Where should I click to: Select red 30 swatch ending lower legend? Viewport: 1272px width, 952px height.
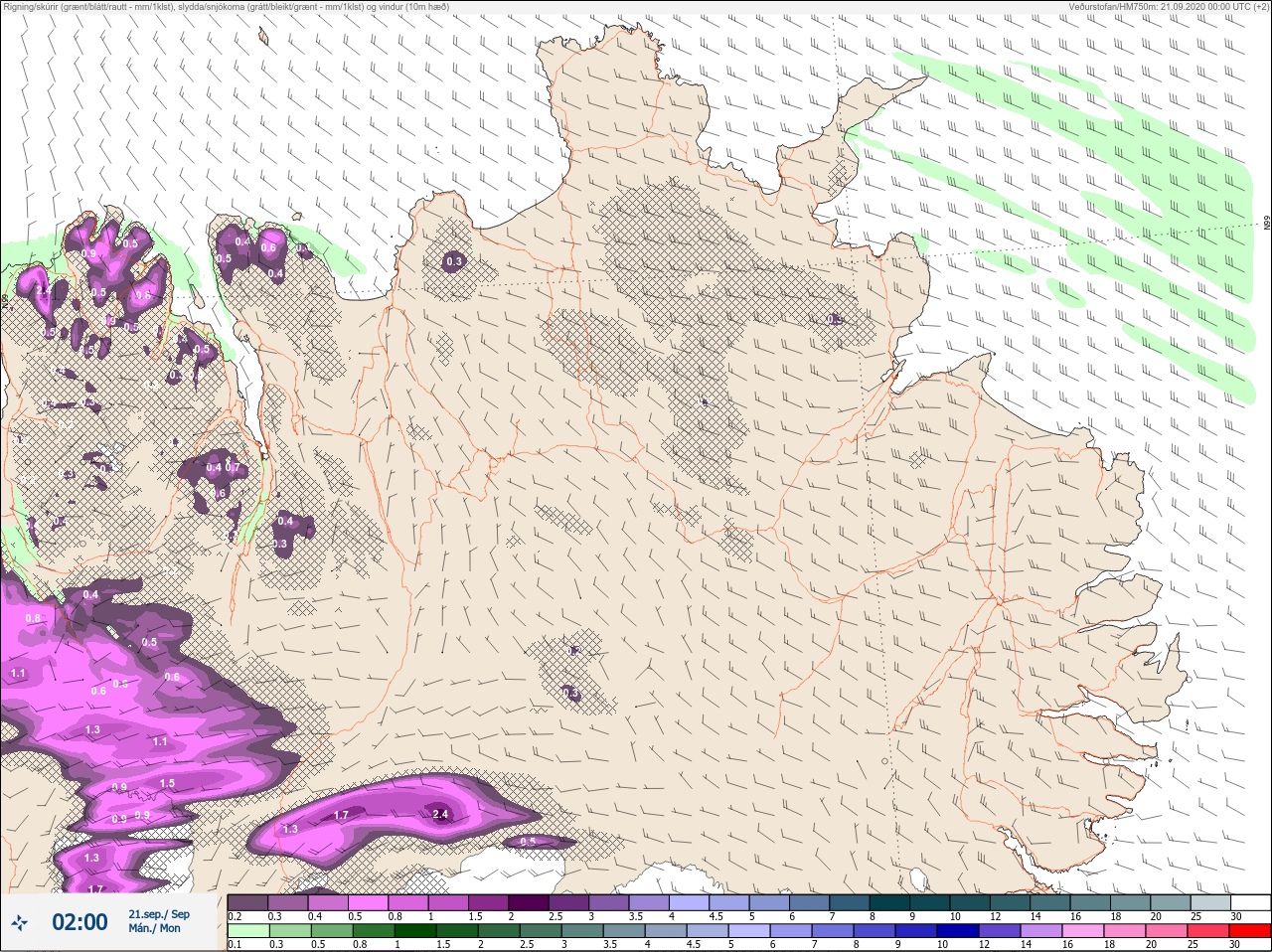[1250, 931]
